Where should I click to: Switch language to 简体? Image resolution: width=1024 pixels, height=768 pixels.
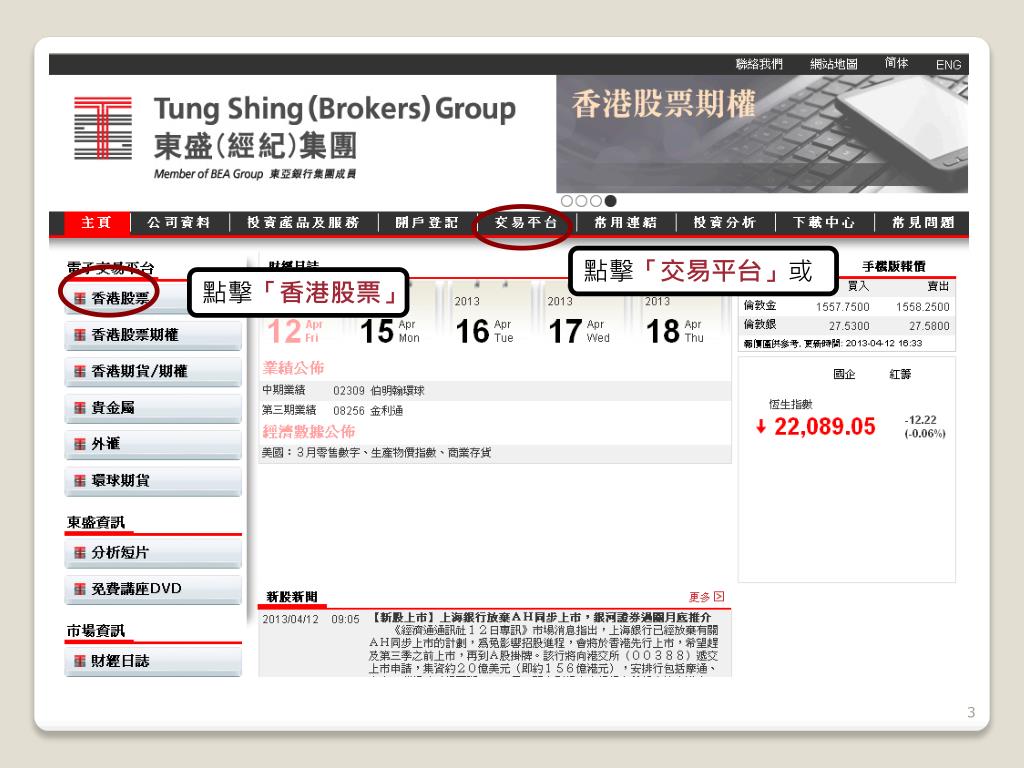point(896,63)
